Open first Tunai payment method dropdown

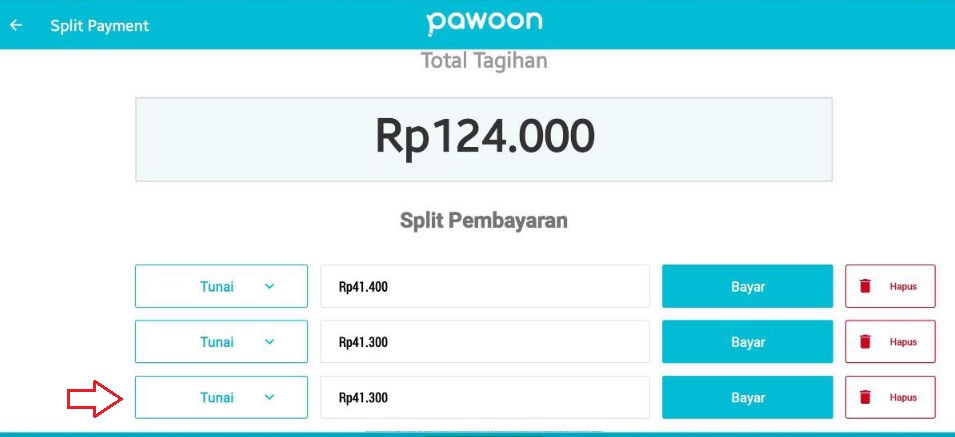221,286
